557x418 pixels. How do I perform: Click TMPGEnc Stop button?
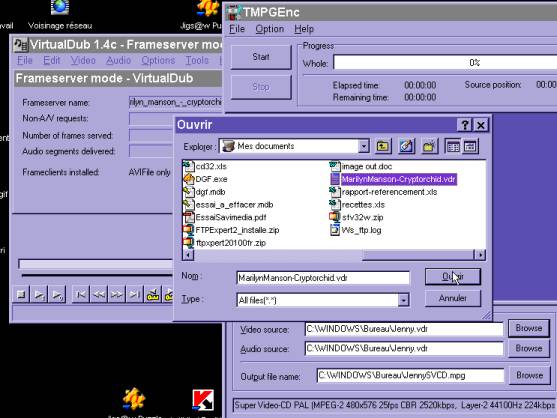(x=261, y=87)
